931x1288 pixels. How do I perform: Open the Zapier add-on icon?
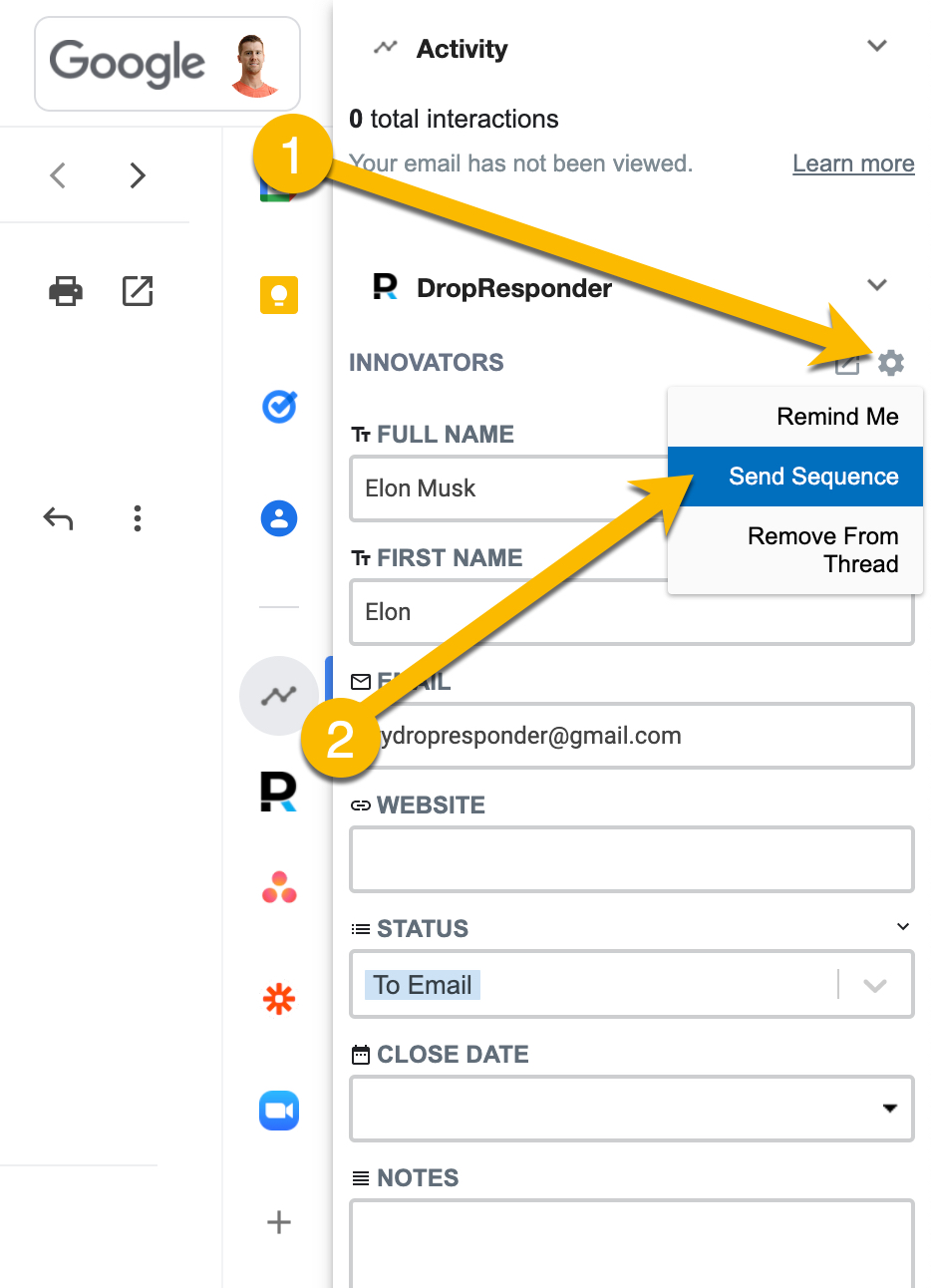(x=279, y=999)
